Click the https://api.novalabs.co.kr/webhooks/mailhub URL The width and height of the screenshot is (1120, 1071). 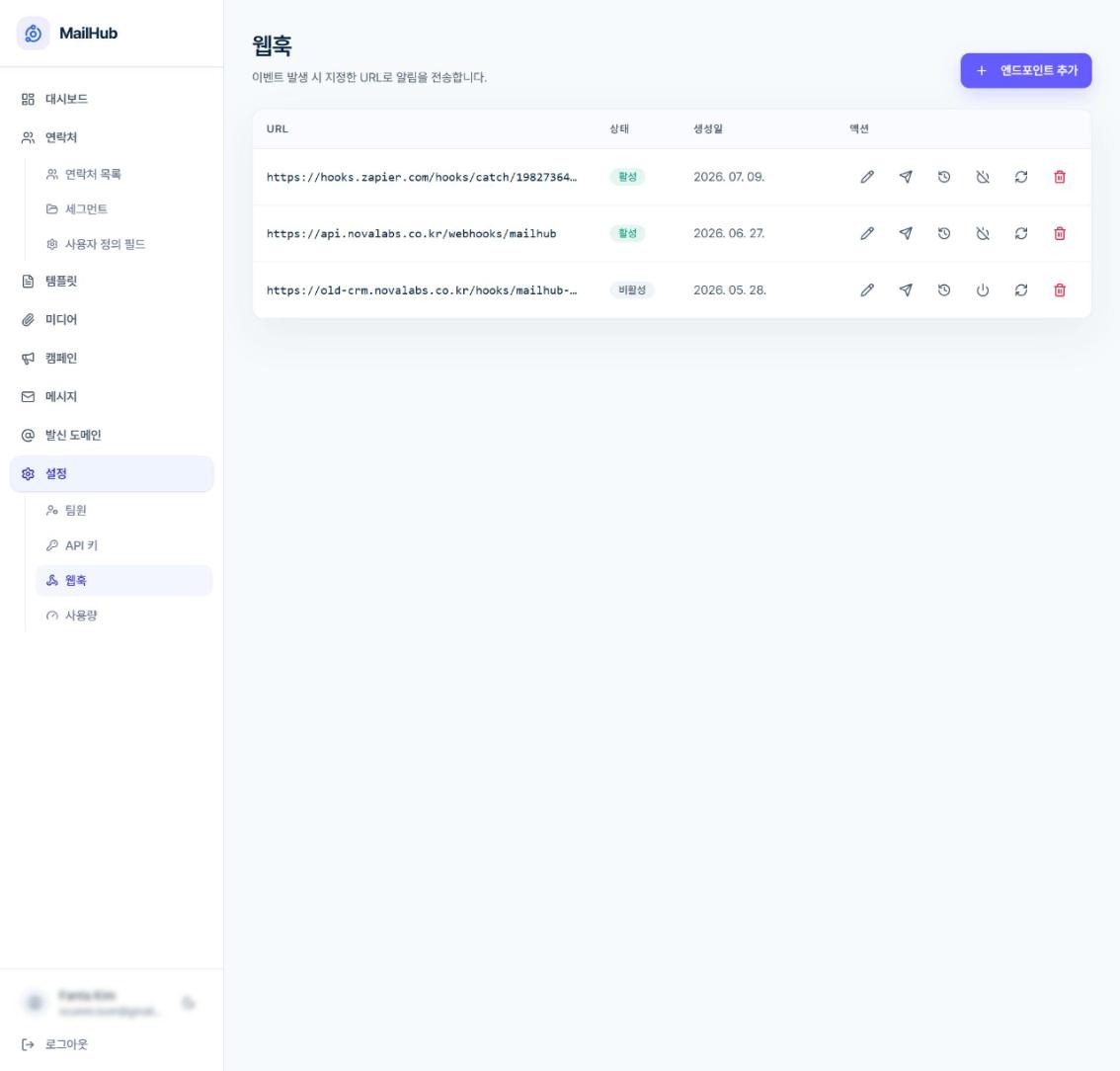pos(412,233)
